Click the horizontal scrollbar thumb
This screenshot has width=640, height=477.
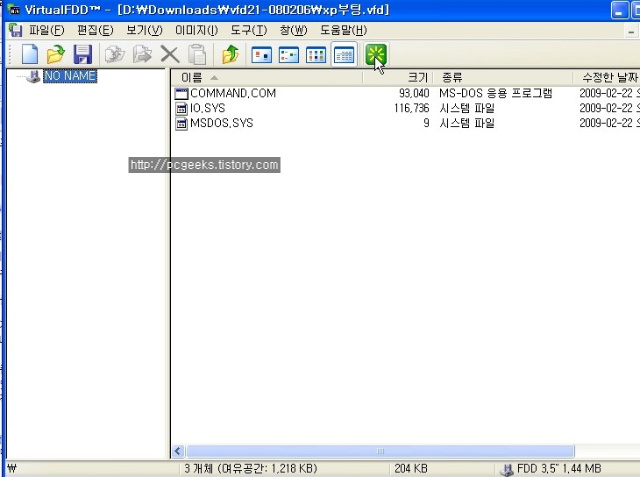point(380,451)
